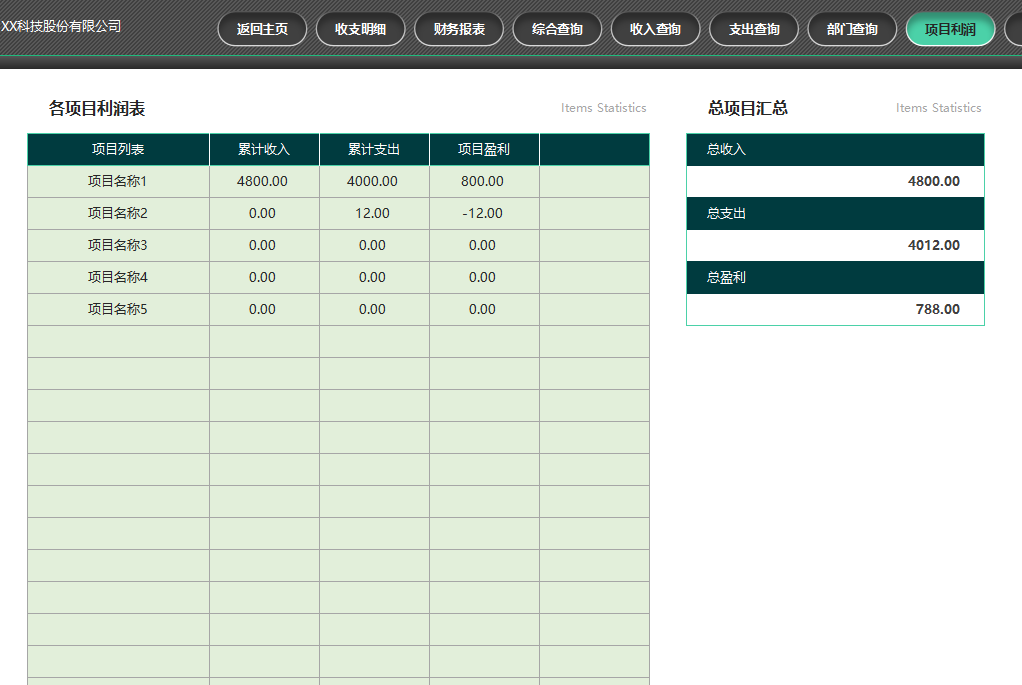The image size is (1022, 685).
Task: Click the 项目盈利 column header
Action: pyautogui.click(x=484, y=150)
